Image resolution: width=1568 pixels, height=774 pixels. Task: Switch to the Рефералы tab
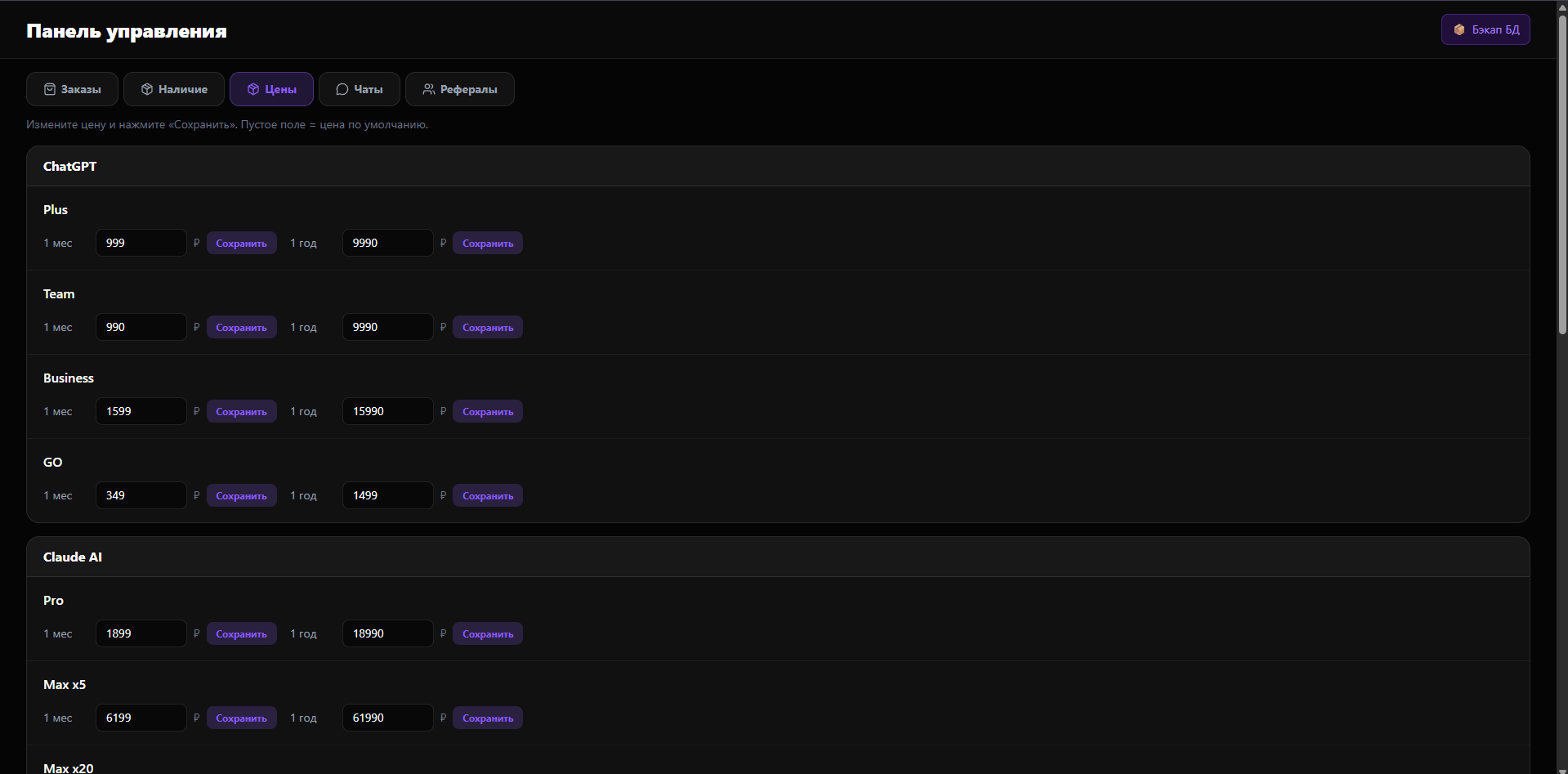(x=459, y=89)
